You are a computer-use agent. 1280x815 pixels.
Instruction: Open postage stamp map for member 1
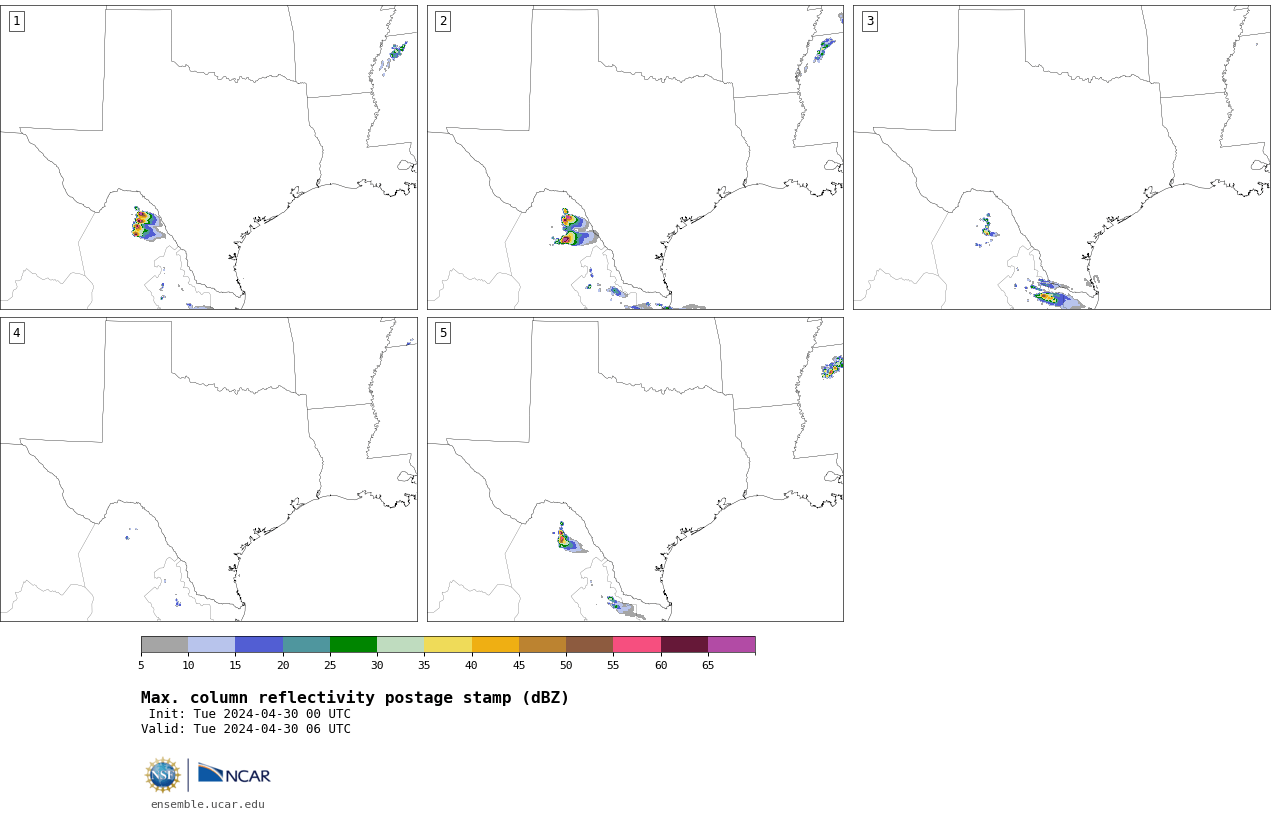pos(209,157)
